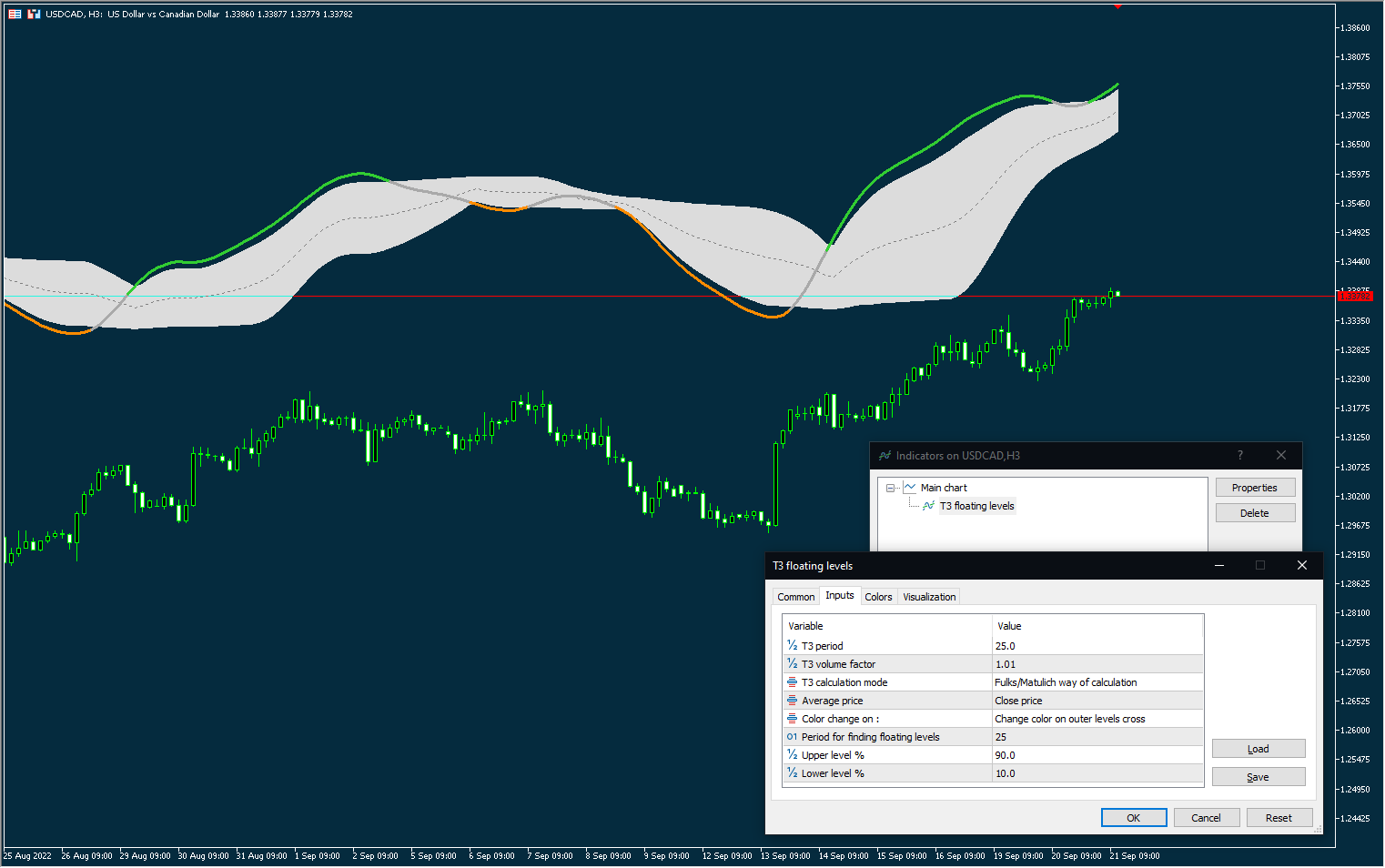This screenshot has width=1385, height=868.
Task: Click the Depth of Market icon beside the symbol name
Action: pos(14,14)
